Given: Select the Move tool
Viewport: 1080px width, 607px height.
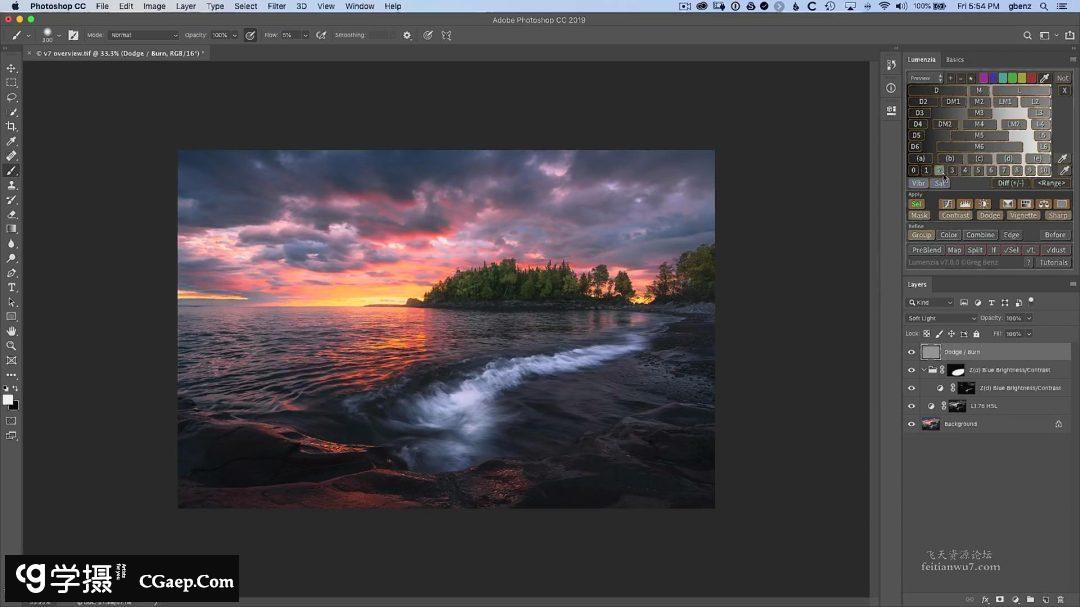Looking at the screenshot, I should click(12, 69).
